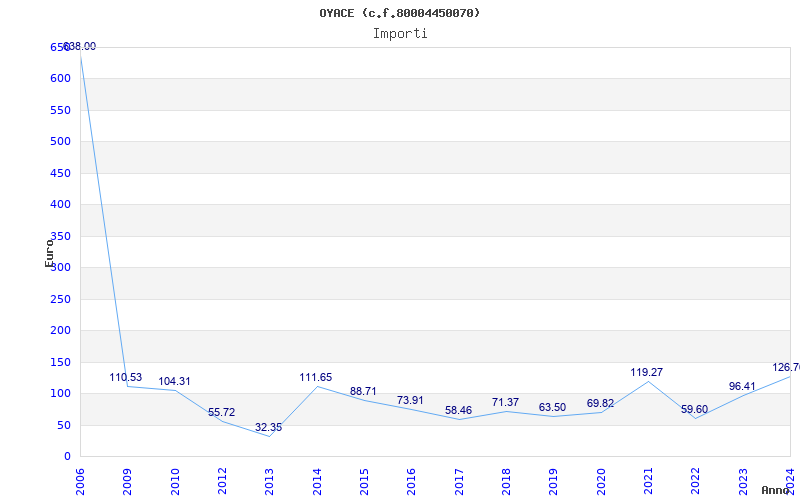Click the 126.70 value for 2024
The width and height of the screenshot is (800, 500).
point(786,368)
